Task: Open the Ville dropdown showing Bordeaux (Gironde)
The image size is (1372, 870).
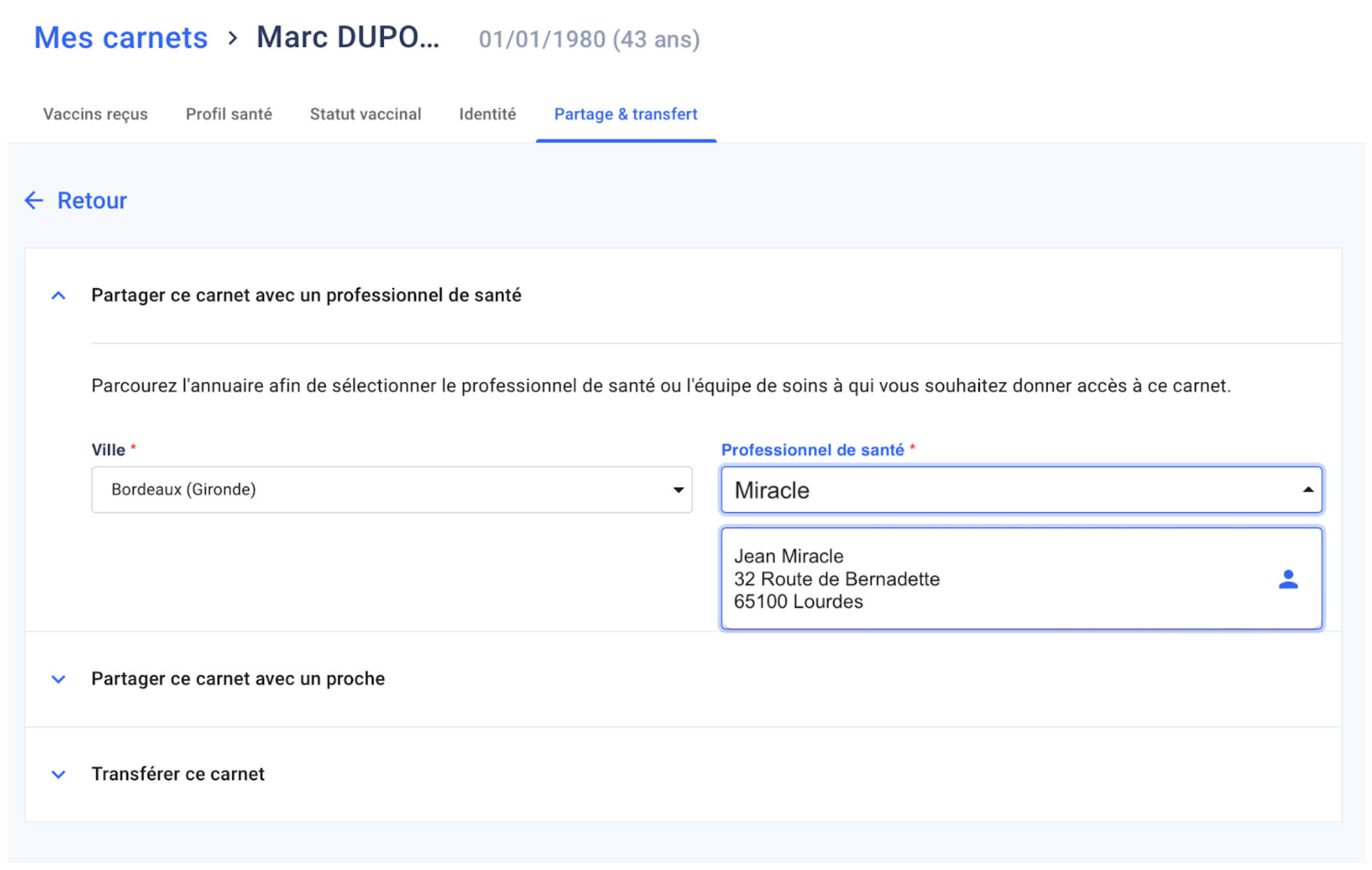Action: (392, 490)
